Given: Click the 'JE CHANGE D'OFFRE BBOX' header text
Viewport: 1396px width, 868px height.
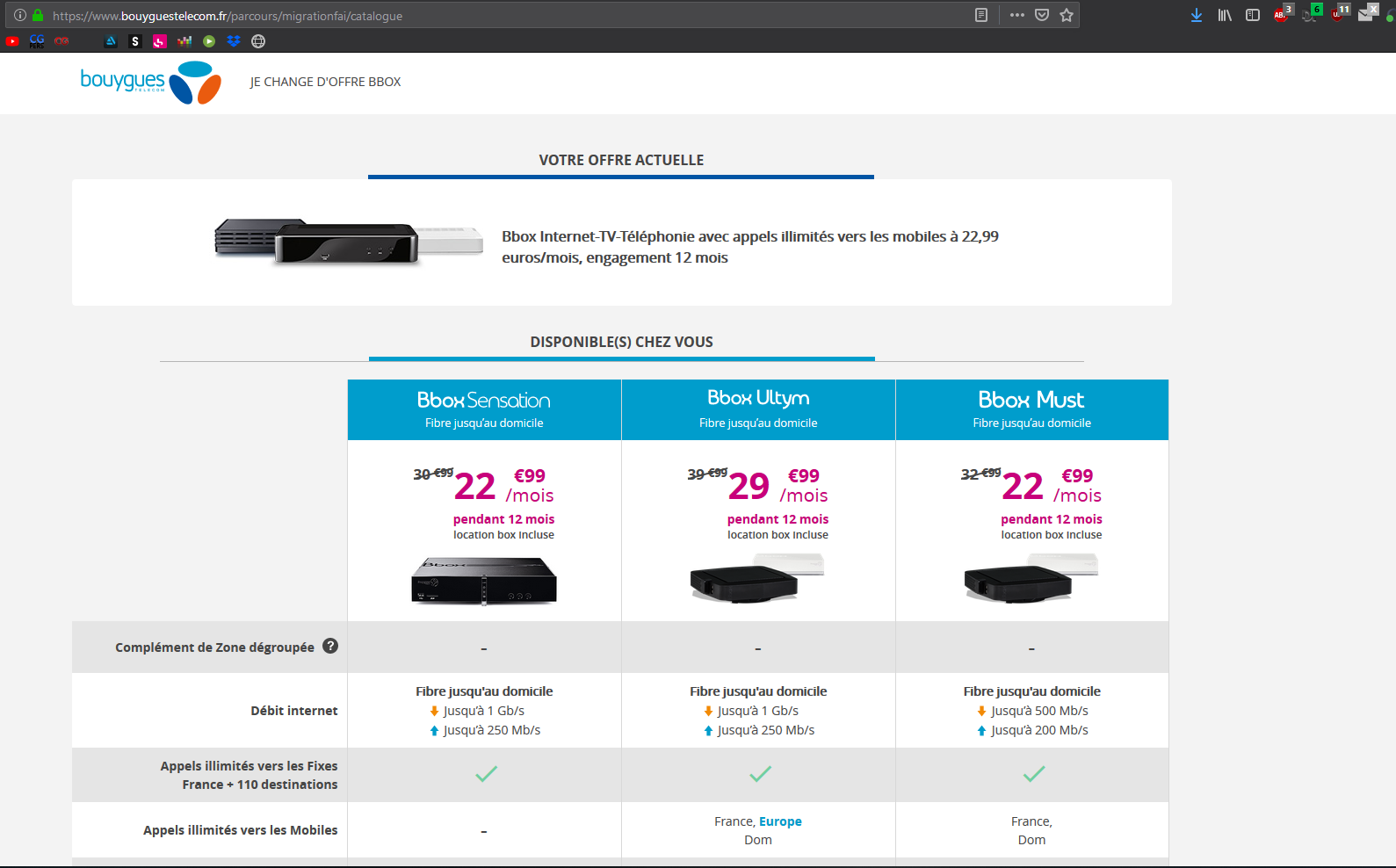Looking at the screenshot, I should click(x=325, y=82).
